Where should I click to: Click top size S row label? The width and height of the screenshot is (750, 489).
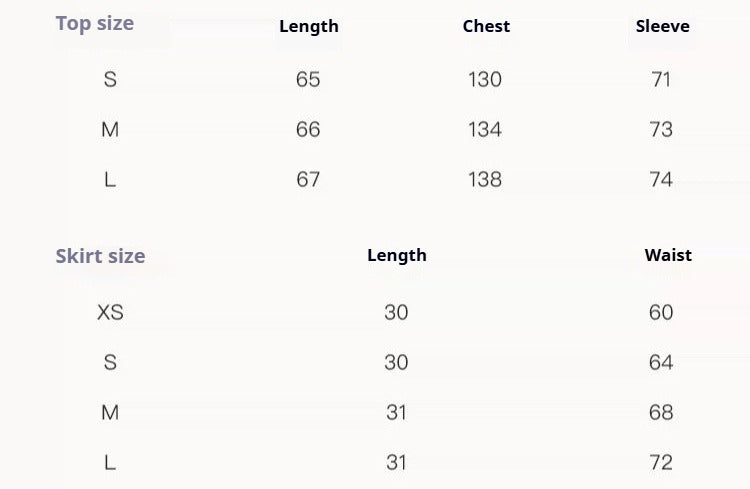(110, 79)
